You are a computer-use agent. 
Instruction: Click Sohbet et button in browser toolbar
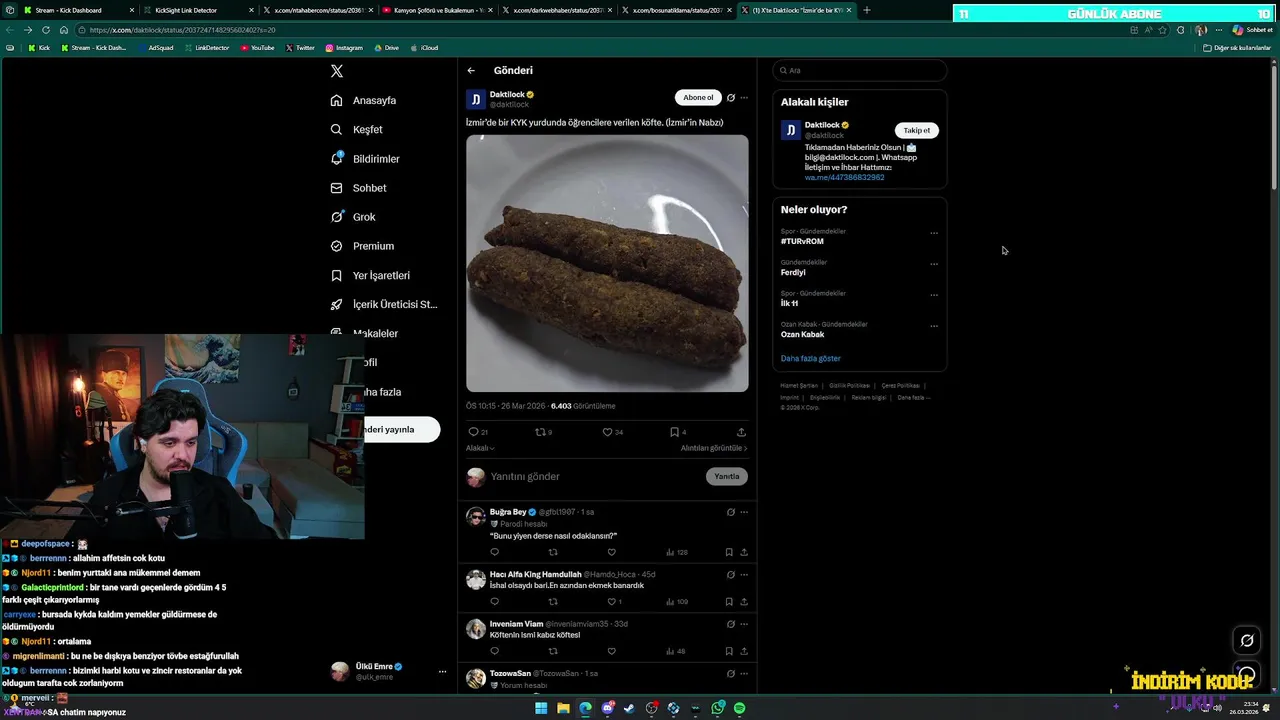[x=1254, y=30]
